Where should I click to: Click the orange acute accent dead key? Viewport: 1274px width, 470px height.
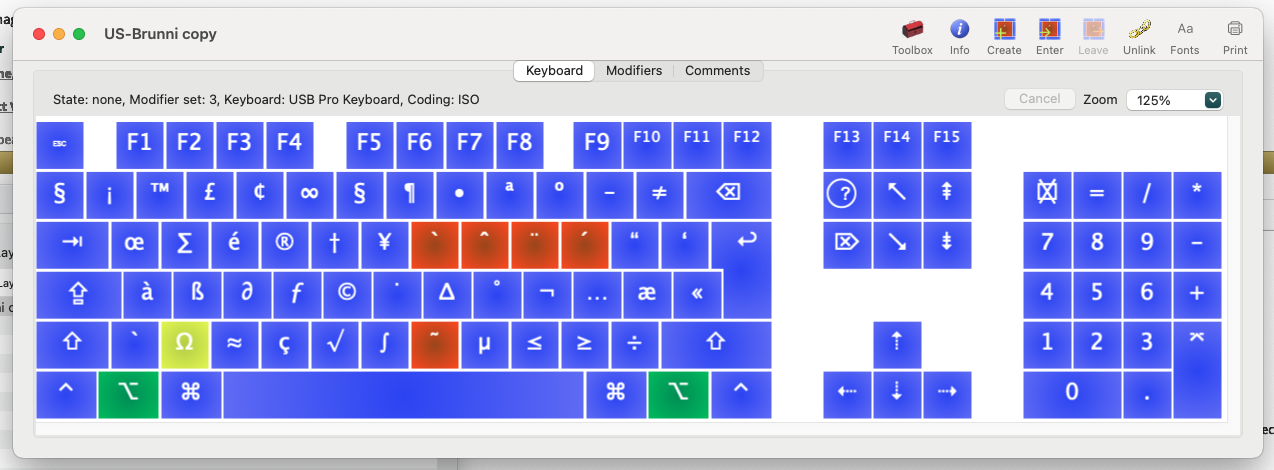point(585,245)
